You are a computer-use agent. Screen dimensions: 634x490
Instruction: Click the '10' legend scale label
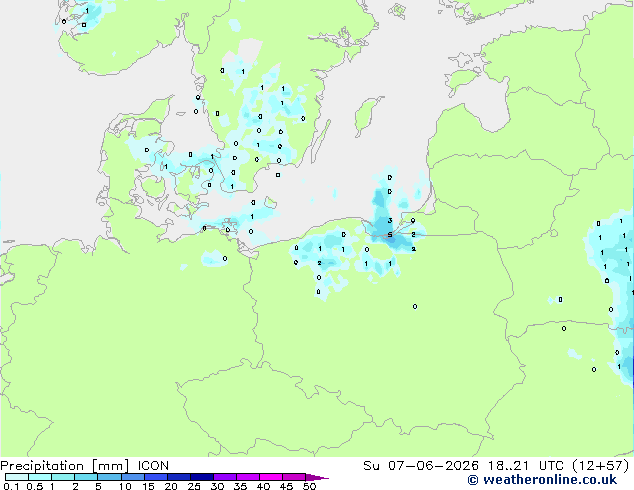(x=125, y=486)
